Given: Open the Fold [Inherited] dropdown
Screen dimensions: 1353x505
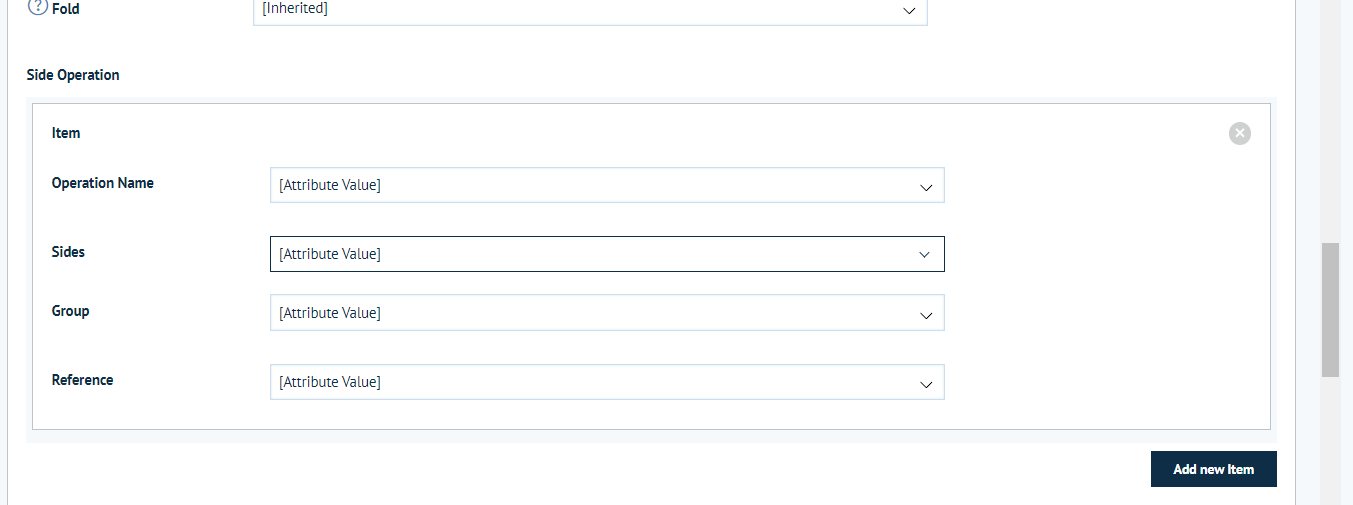Looking at the screenshot, I should (x=590, y=10).
